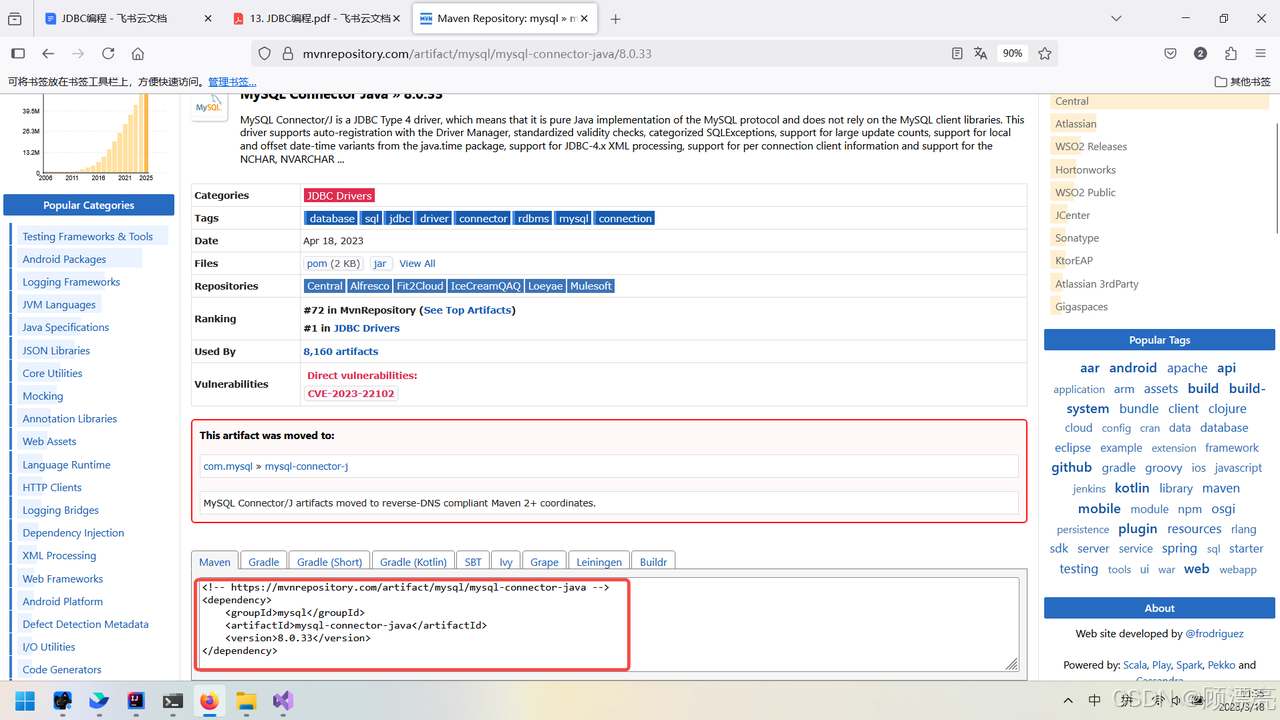Open the @frodriguez developer link
The height and width of the screenshot is (720, 1280).
pos(1216,634)
